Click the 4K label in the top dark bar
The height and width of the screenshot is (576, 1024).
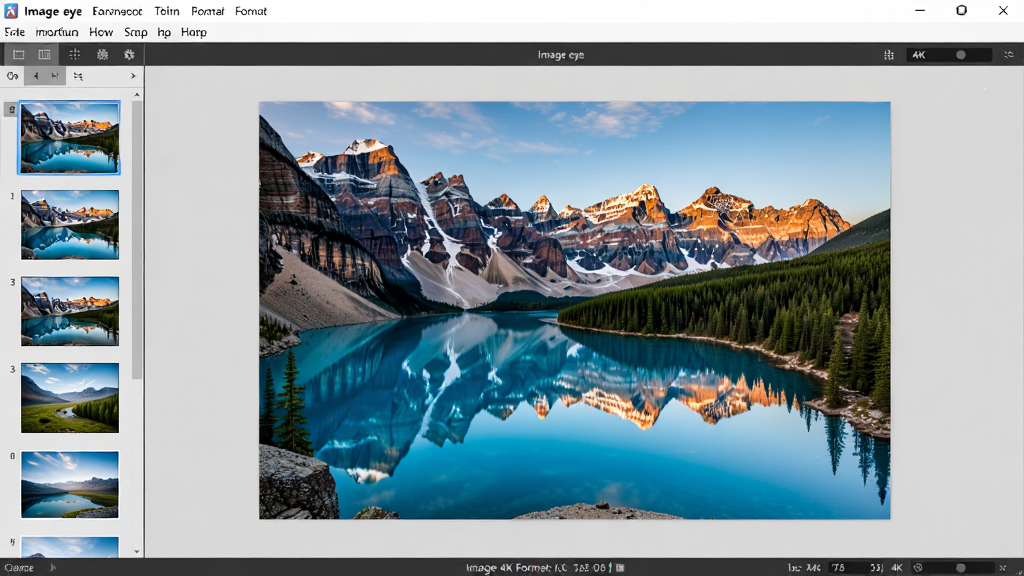(x=919, y=55)
